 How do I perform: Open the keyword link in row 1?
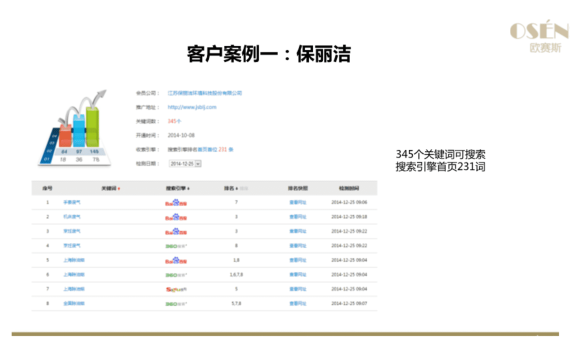pyautogui.click(x=72, y=202)
